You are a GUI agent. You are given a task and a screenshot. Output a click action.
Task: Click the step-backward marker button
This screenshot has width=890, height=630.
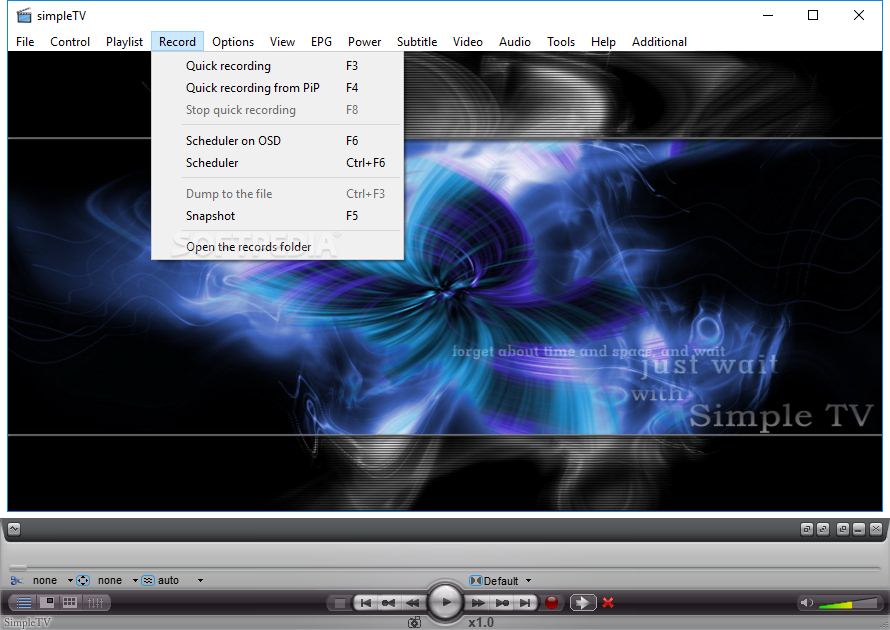click(388, 603)
